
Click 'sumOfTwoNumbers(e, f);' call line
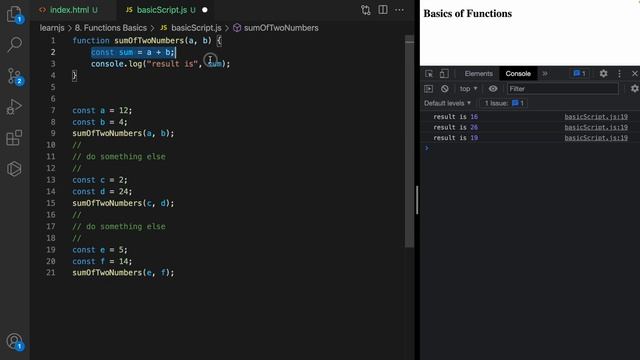point(123,273)
